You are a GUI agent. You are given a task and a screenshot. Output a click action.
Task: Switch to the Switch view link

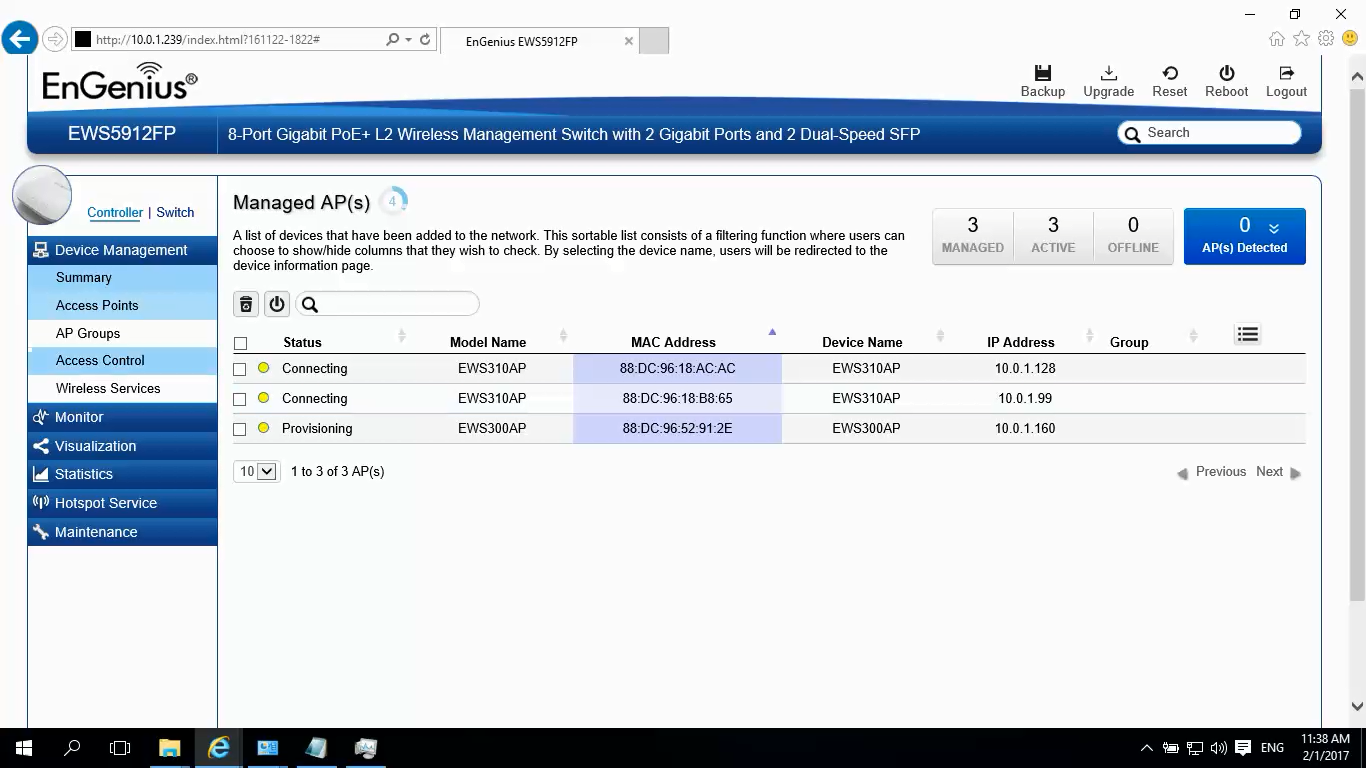[175, 212]
